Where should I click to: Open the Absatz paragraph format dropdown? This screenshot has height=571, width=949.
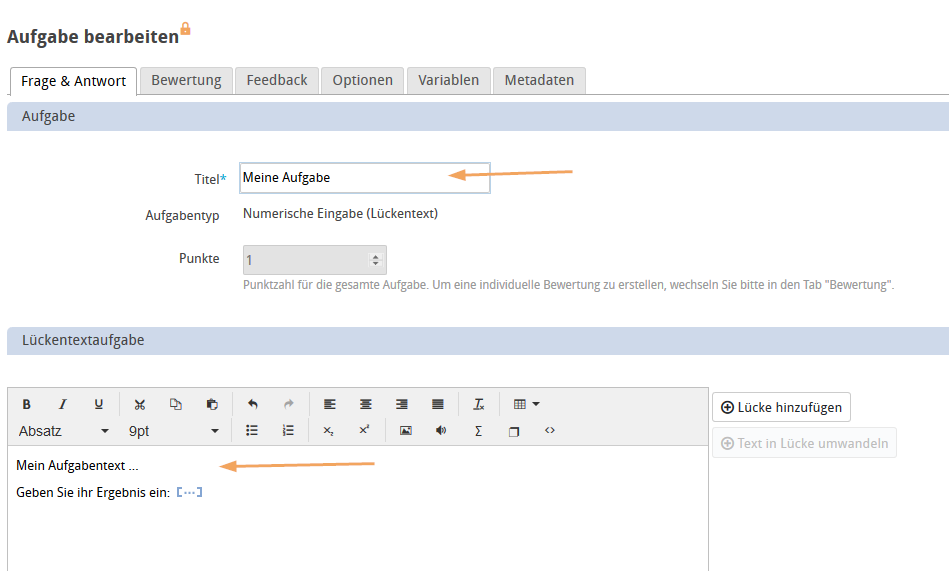64,431
